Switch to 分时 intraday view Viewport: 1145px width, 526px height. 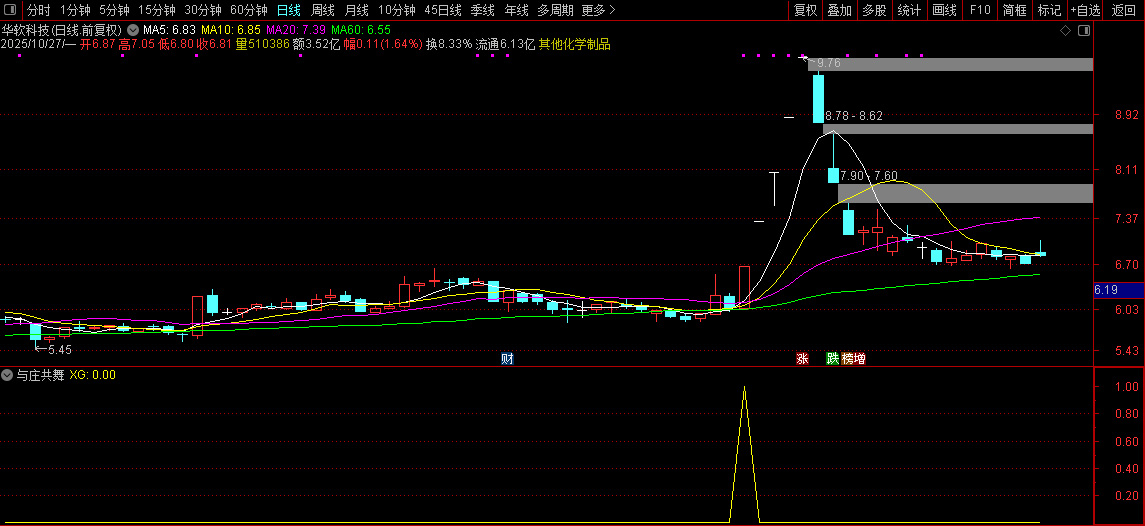coord(39,10)
